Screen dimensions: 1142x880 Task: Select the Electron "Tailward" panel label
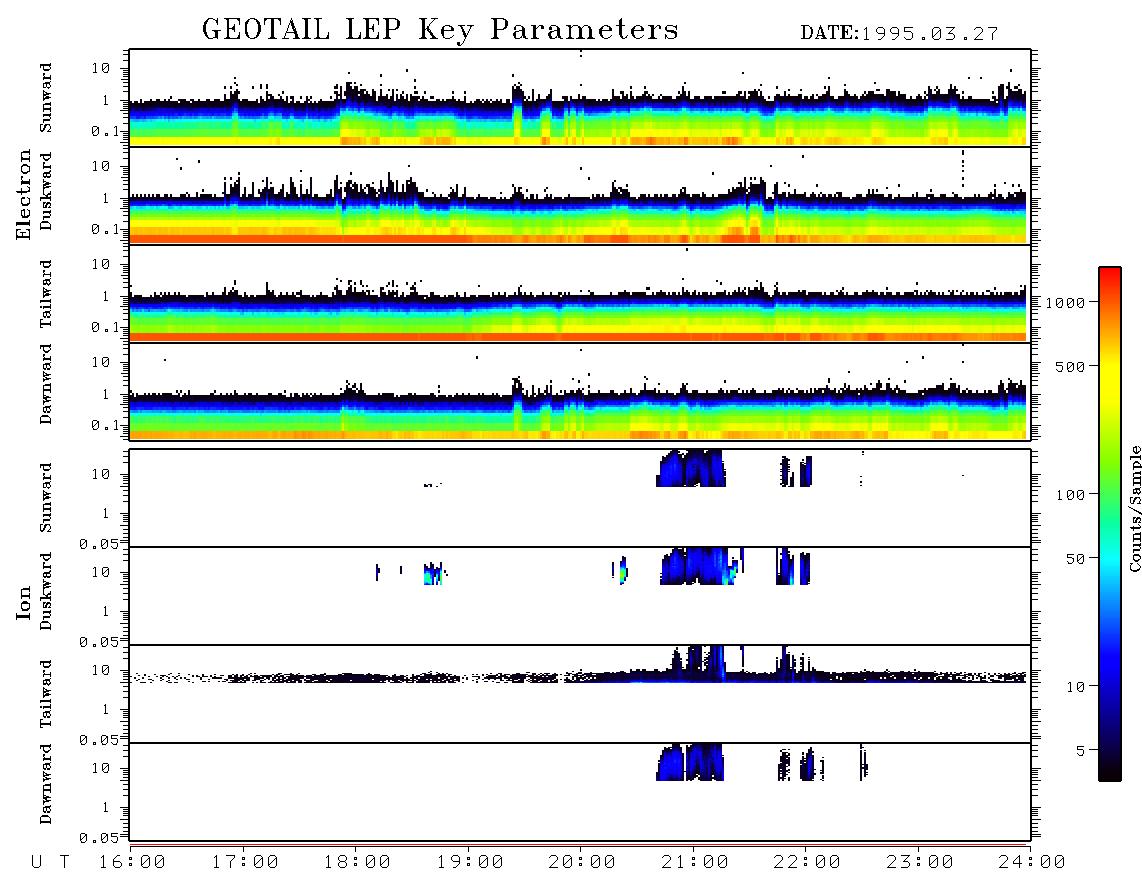[x=46, y=294]
